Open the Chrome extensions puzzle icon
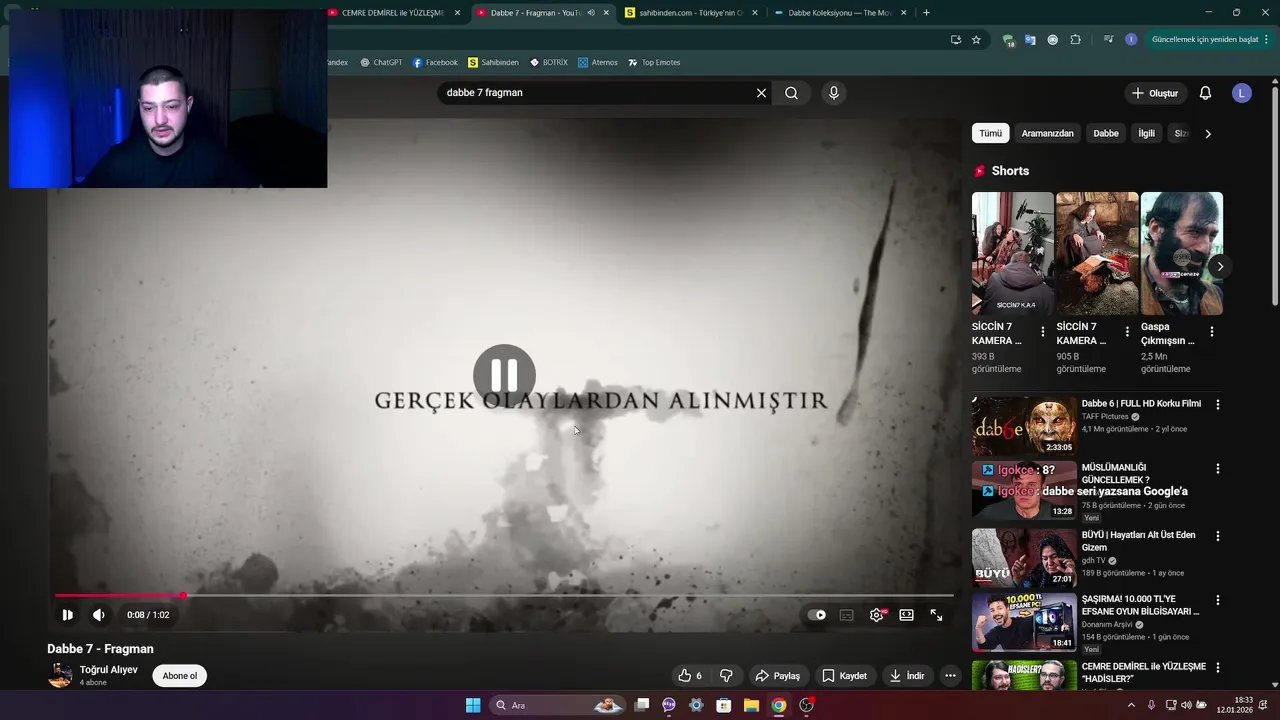The height and width of the screenshot is (720, 1280). (1076, 40)
